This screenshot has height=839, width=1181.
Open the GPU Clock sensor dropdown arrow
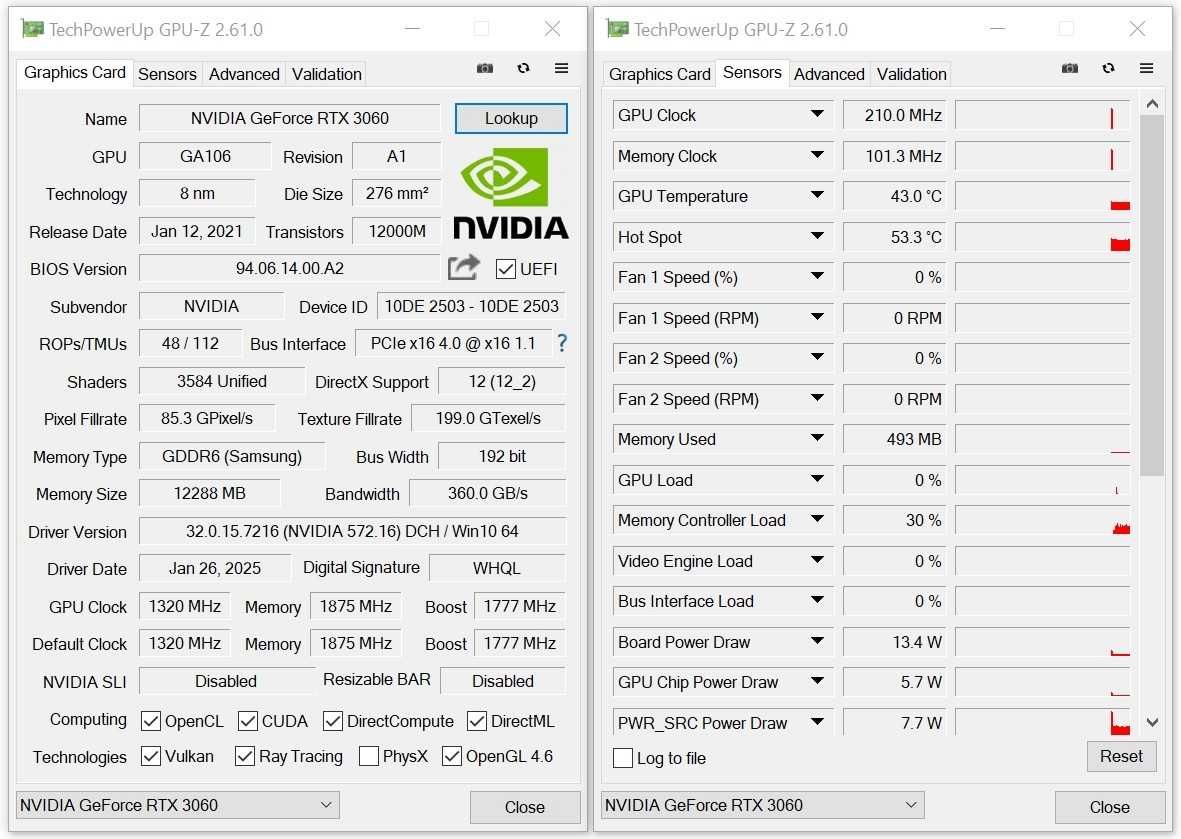[817, 114]
